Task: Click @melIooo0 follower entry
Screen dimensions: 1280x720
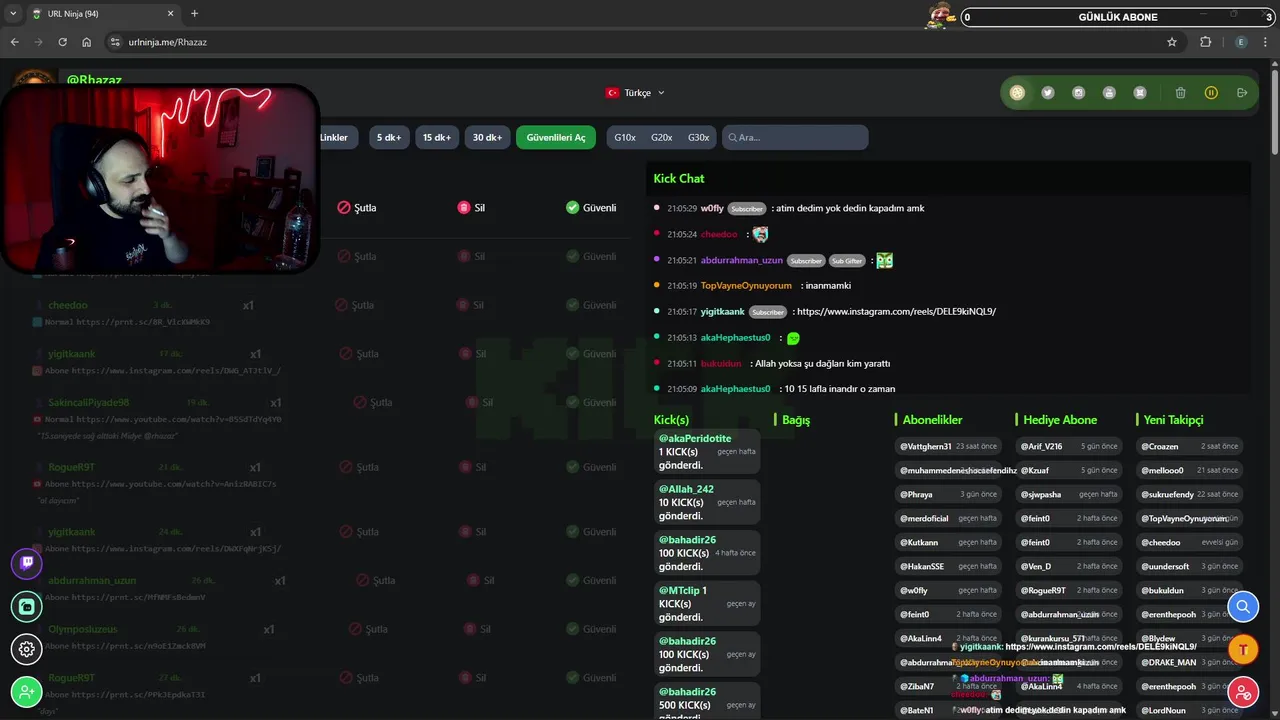Action: click(1190, 470)
